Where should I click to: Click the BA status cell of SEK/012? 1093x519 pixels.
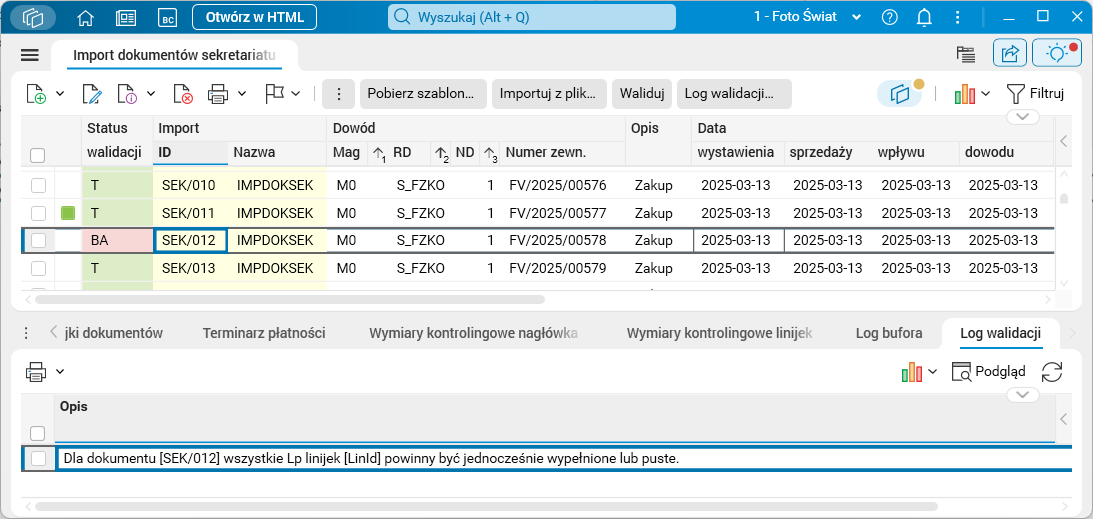click(x=118, y=240)
